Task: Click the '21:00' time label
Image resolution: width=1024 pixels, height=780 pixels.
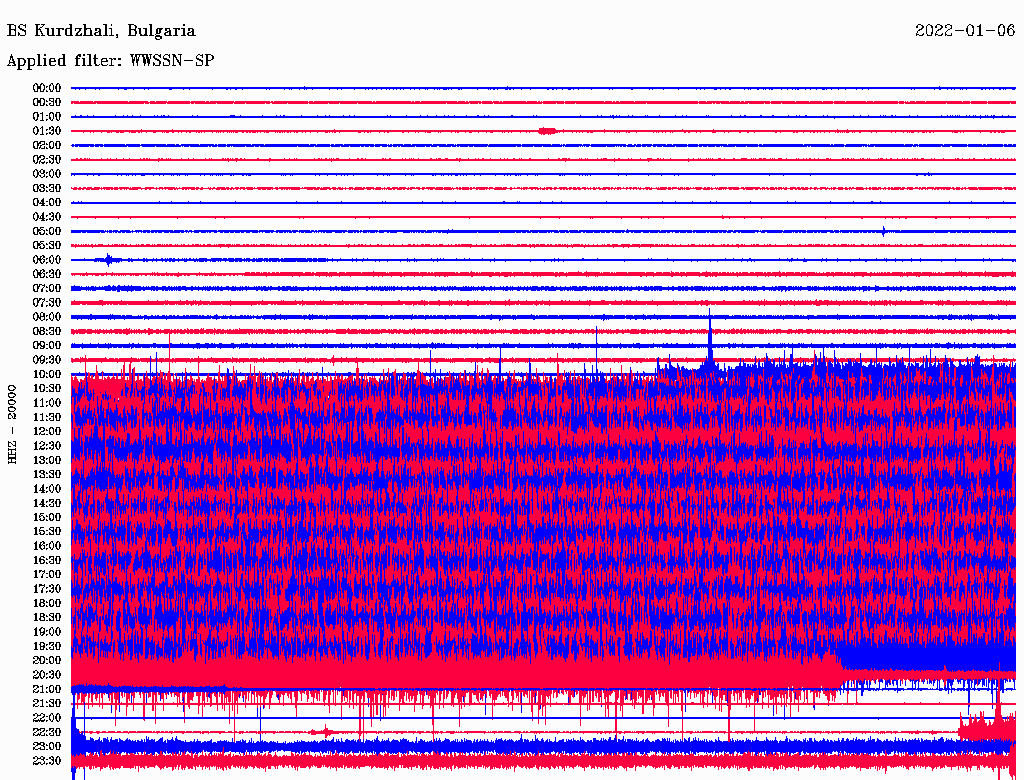Action: pyautogui.click(x=47, y=689)
